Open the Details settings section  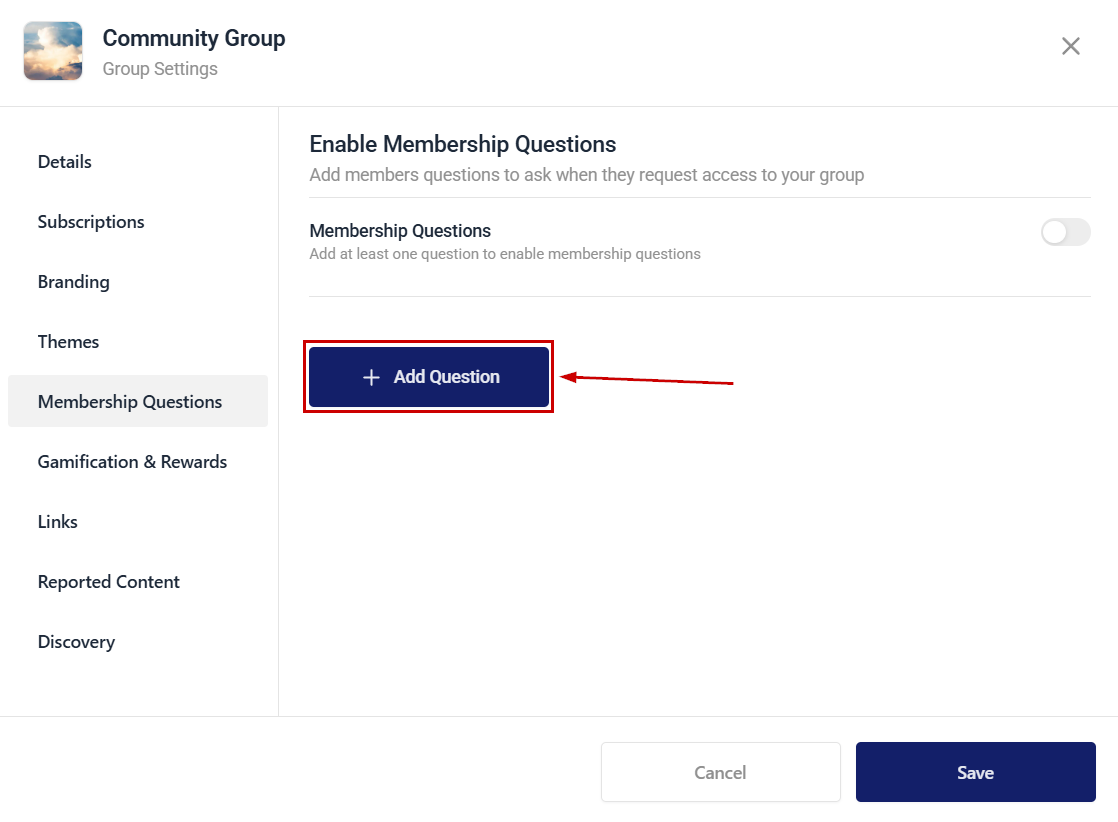coord(65,162)
